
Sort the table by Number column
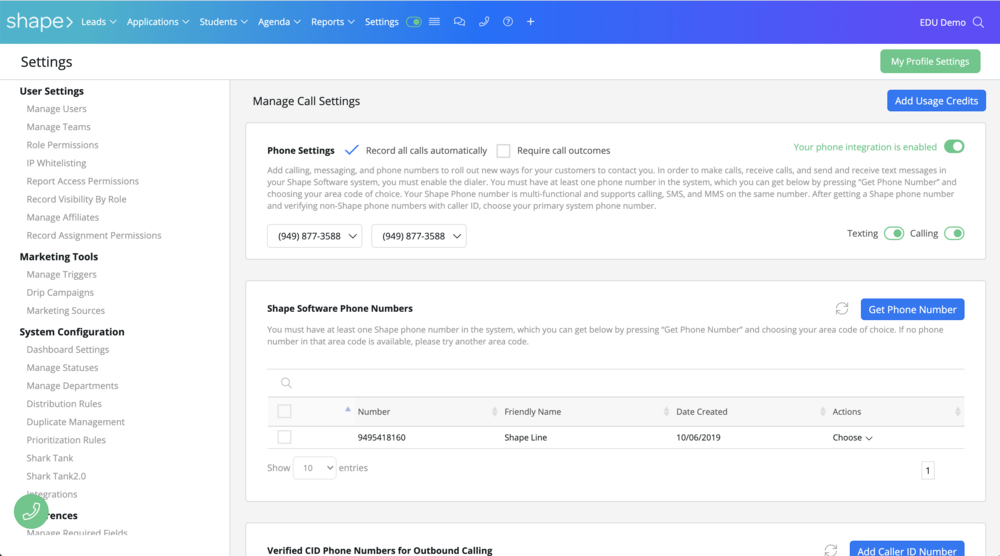pyautogui.click(x=374, y=412)
